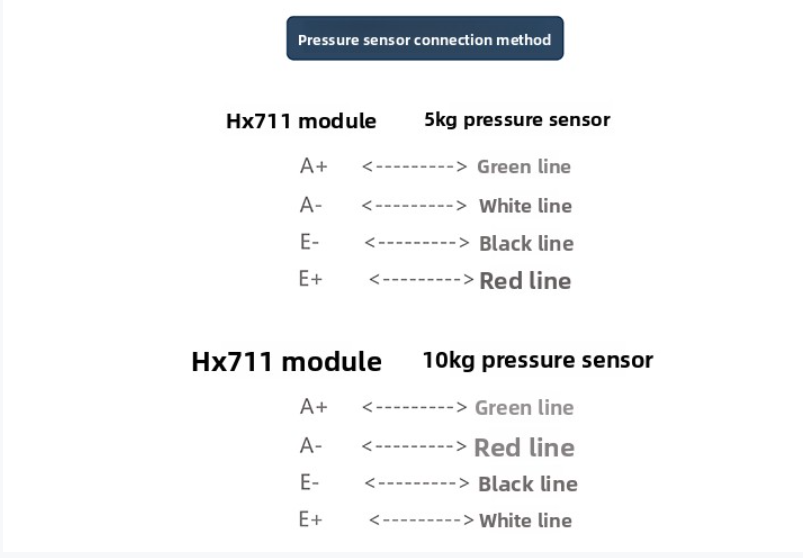This screenshot has width=803, height=558.
Task: Select Black line text in 5kg section
Action: (x=526, y=243)
